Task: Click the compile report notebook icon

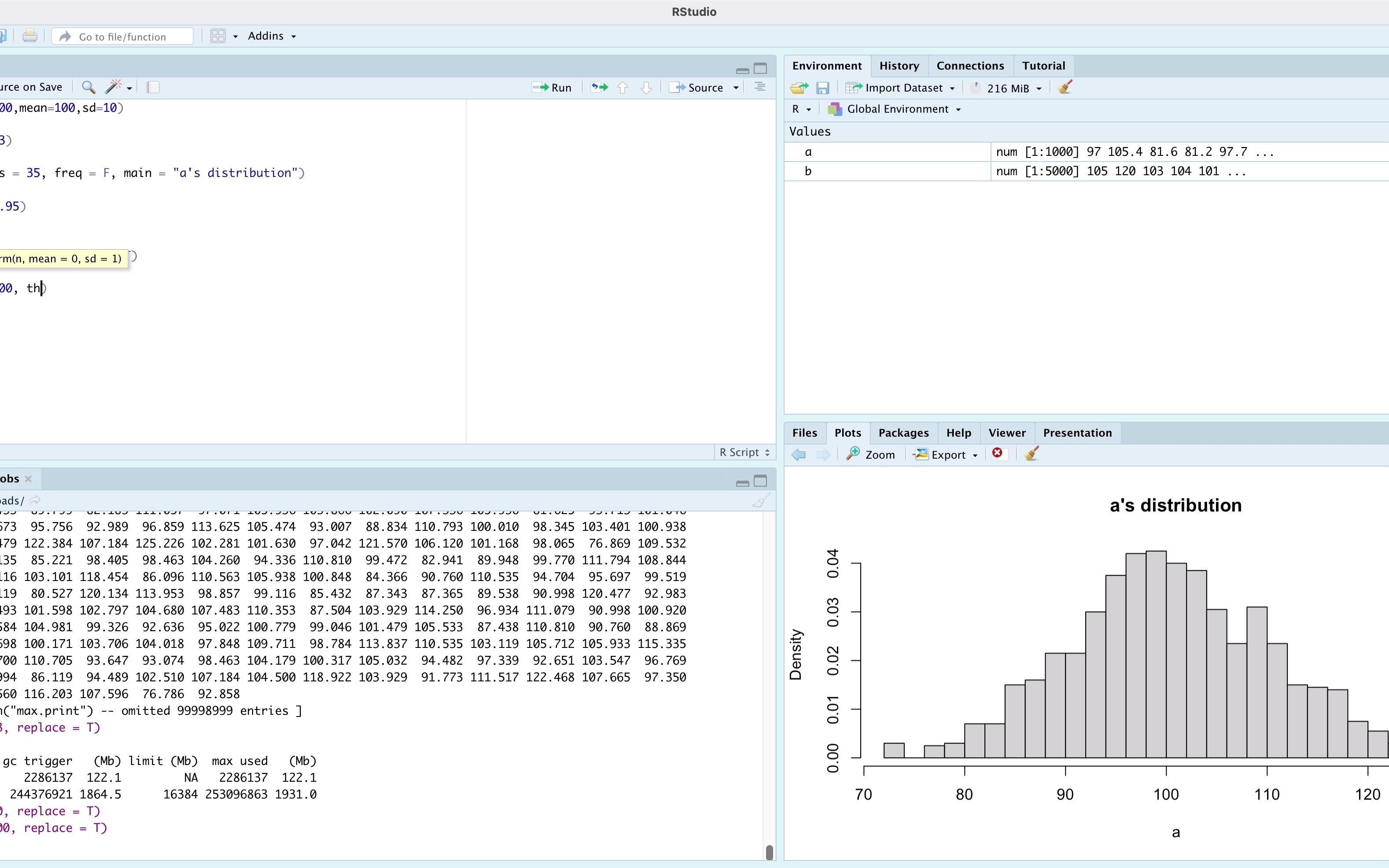Action: (153, 87)
